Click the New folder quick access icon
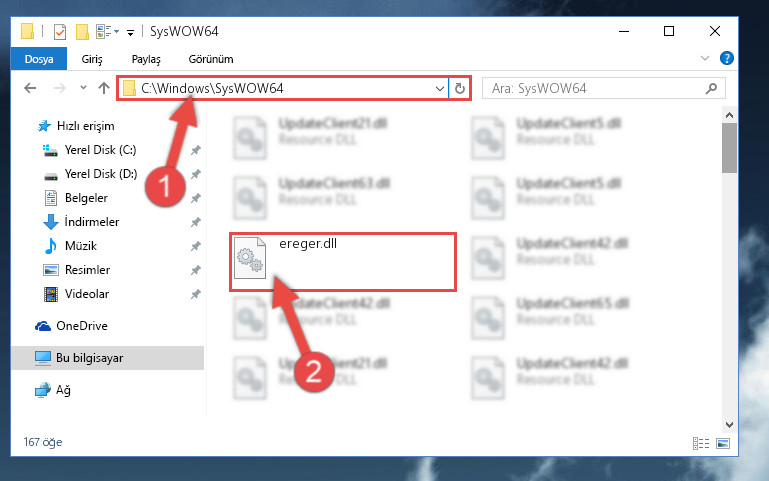 (x=82, y=32)
